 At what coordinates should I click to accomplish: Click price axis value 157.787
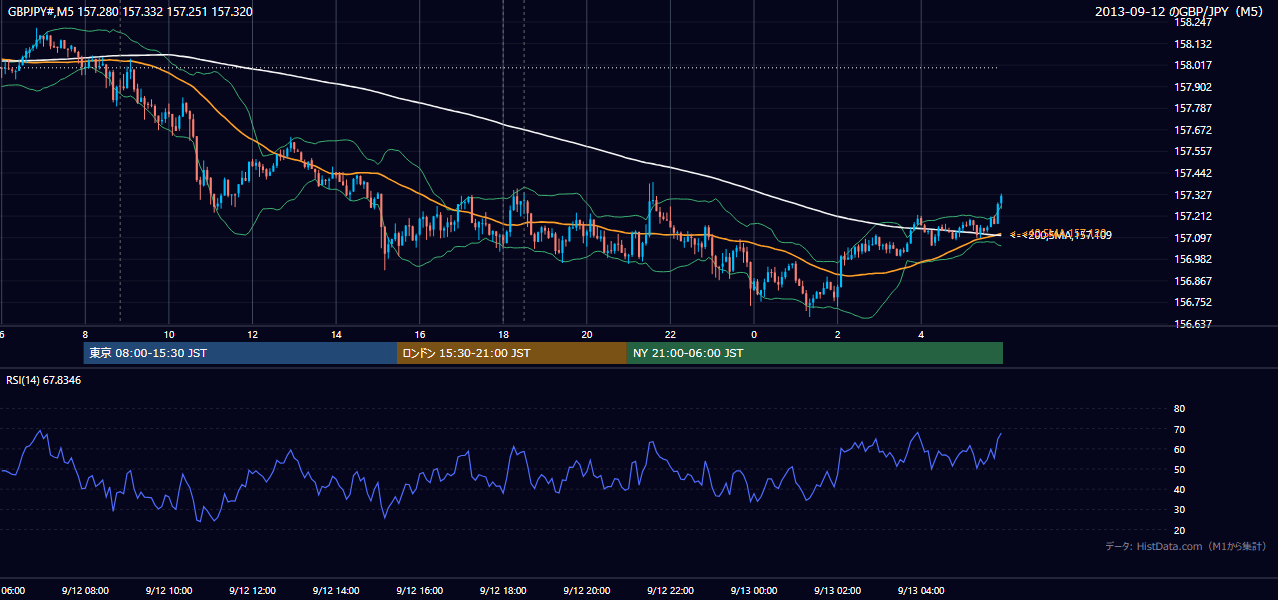1194,108
